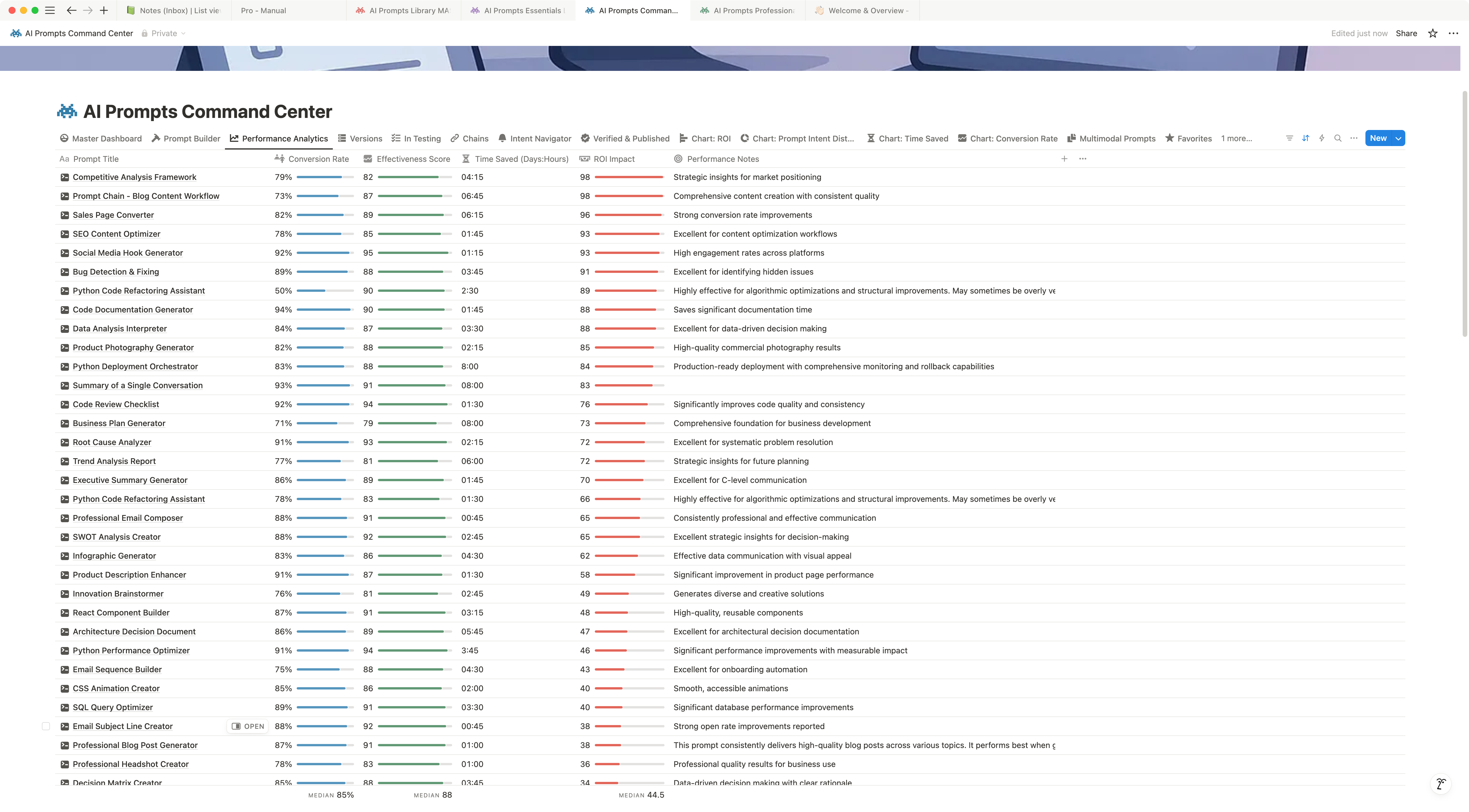Viewport: 1469px width, 812px height.
Task: Click the Share button
Action: tap(1406, 33)
